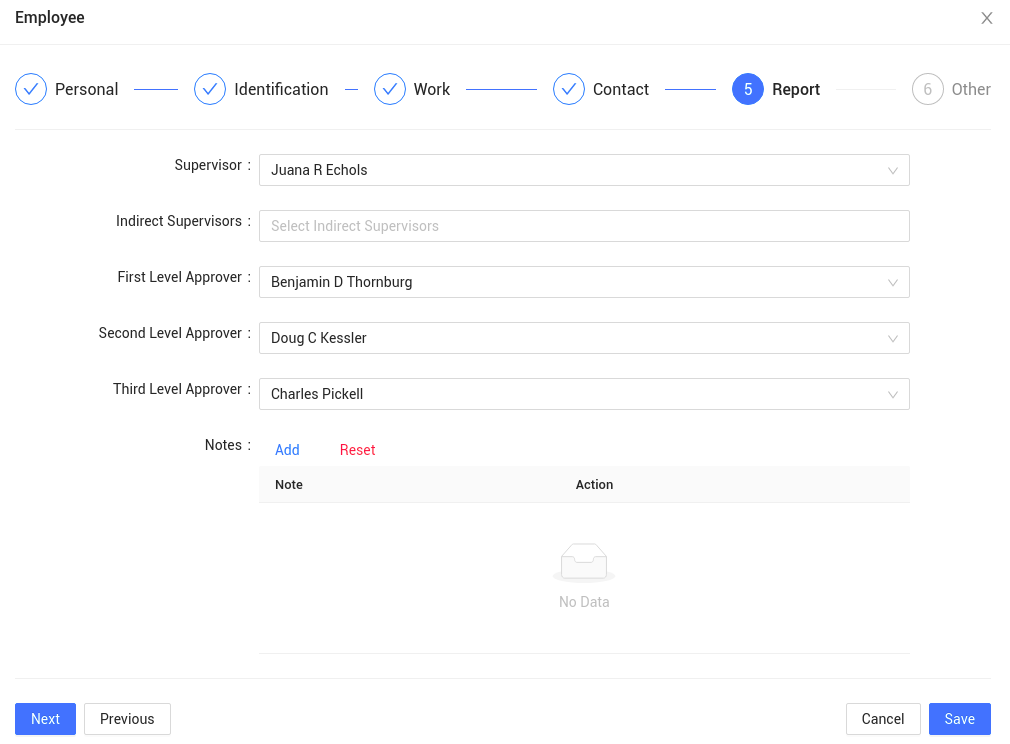Image resolution: width=1010 pixels, height=744 pixels.
Task: Click Add to create a new note
Action: click(287, 450)
